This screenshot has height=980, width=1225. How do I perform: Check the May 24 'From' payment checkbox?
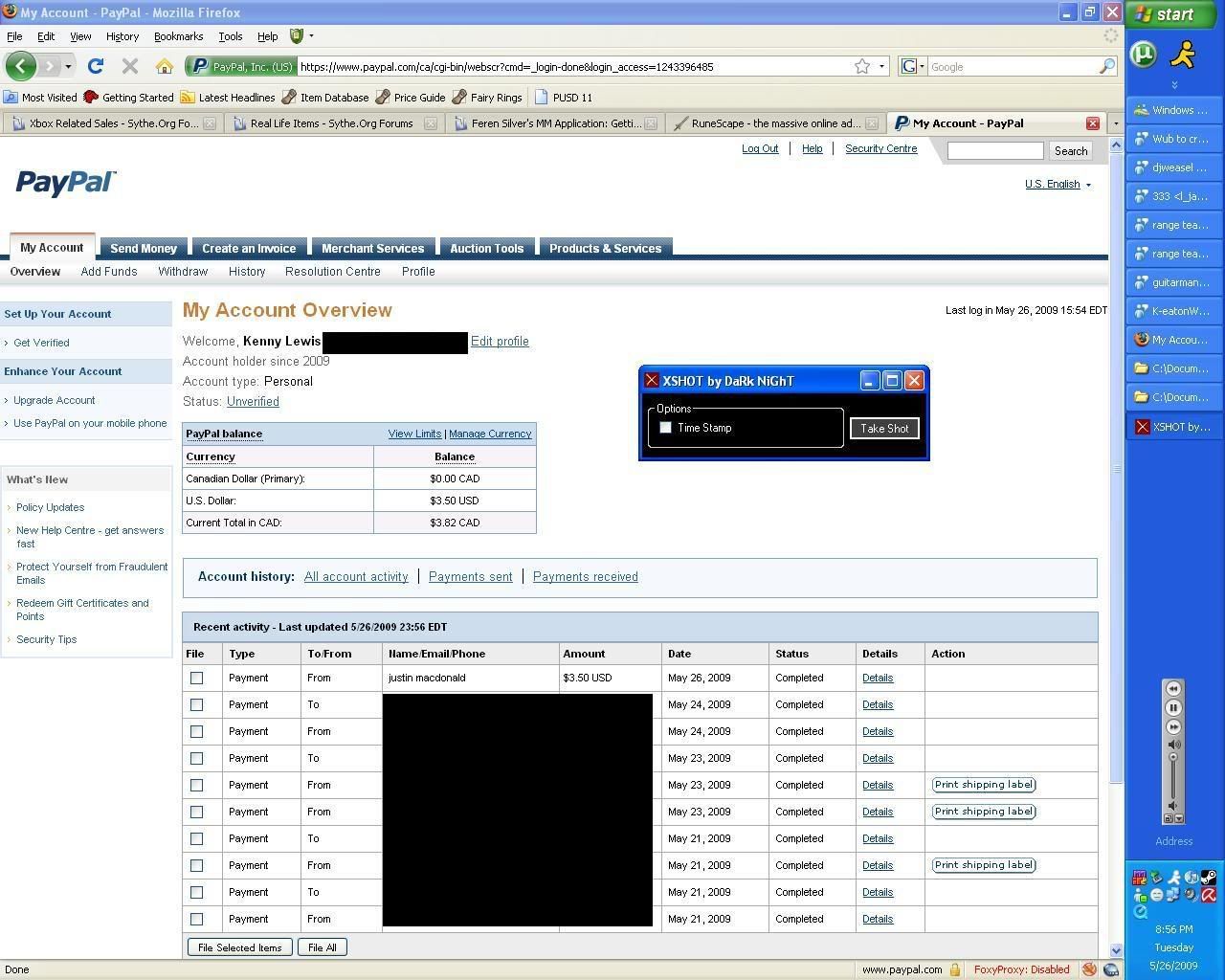click(197, 731)
